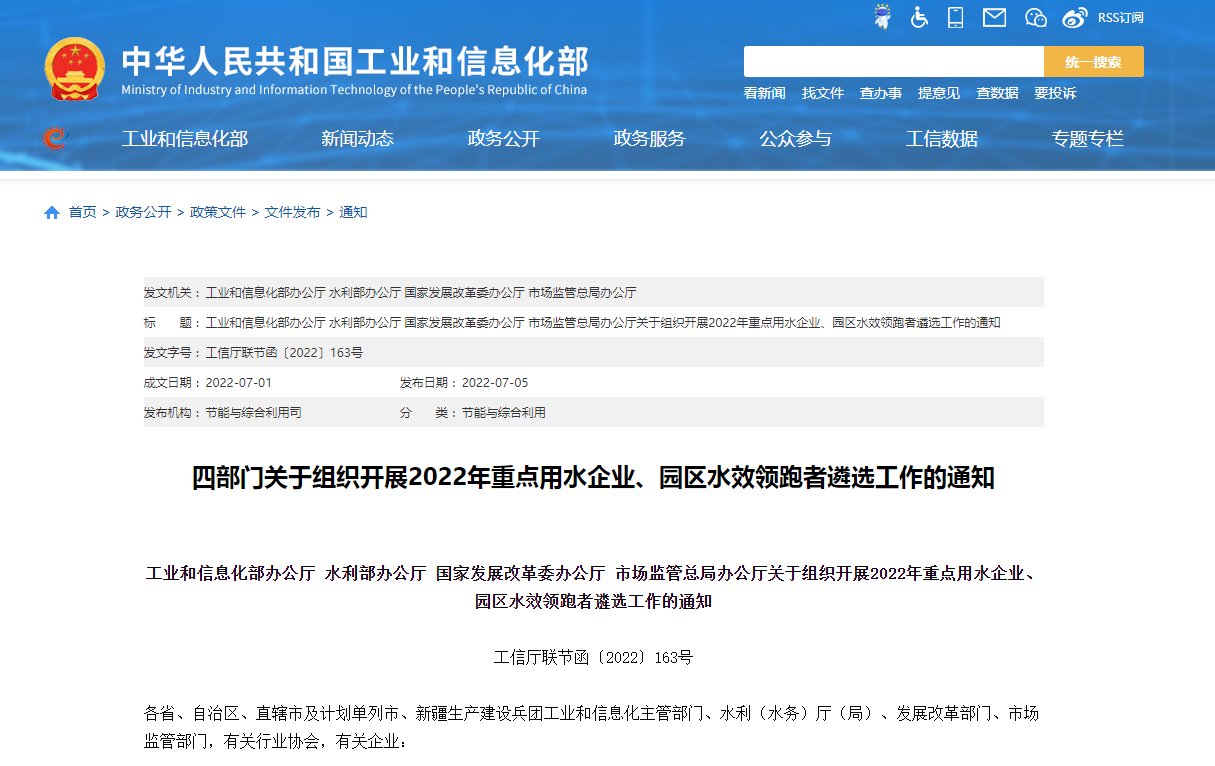Open 提意见 quick link

tap(939, 93)
